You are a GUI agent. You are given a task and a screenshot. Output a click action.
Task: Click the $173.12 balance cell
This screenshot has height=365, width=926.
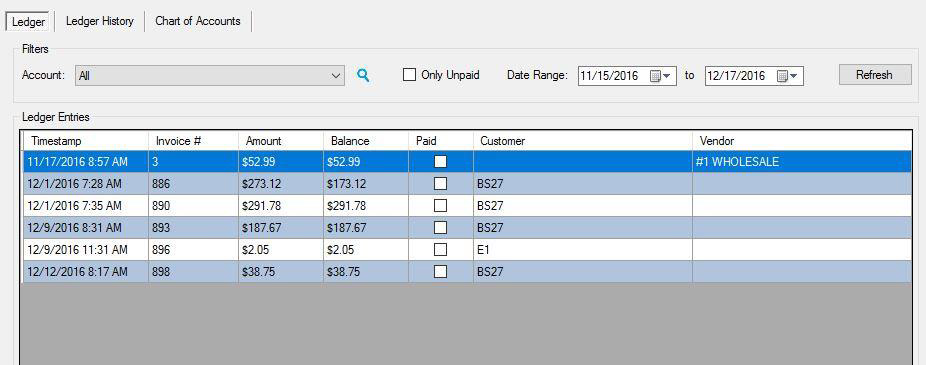point(366,184)
